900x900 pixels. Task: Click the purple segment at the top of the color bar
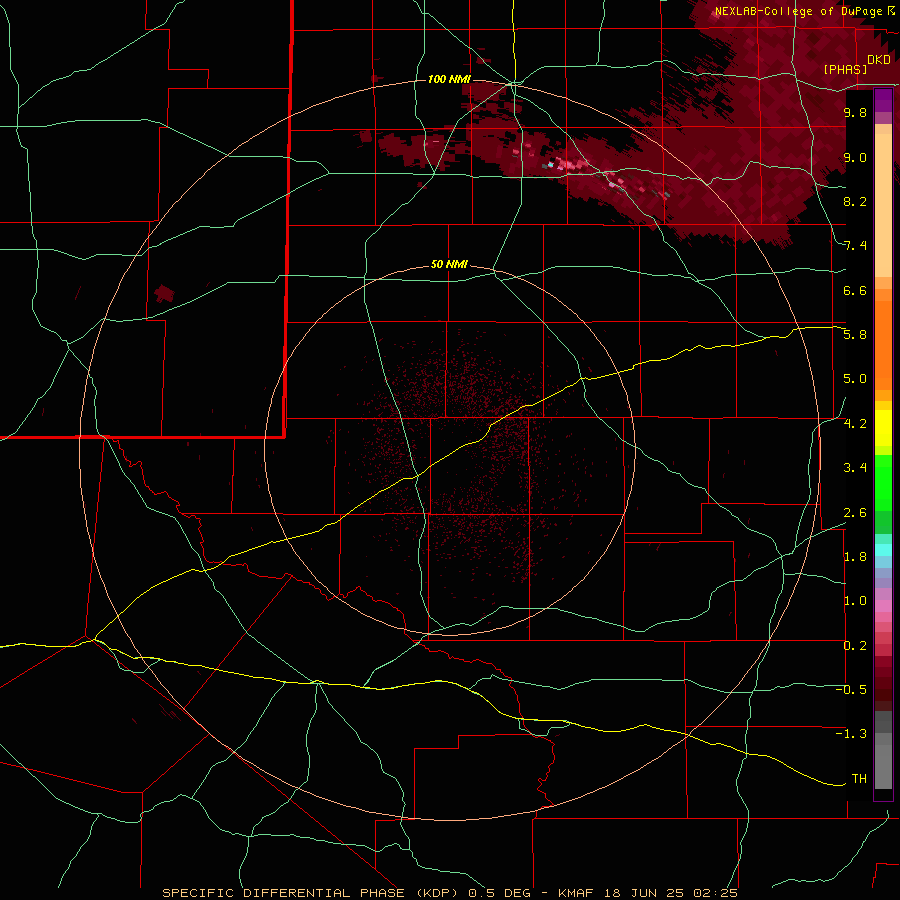coord(883,101)
